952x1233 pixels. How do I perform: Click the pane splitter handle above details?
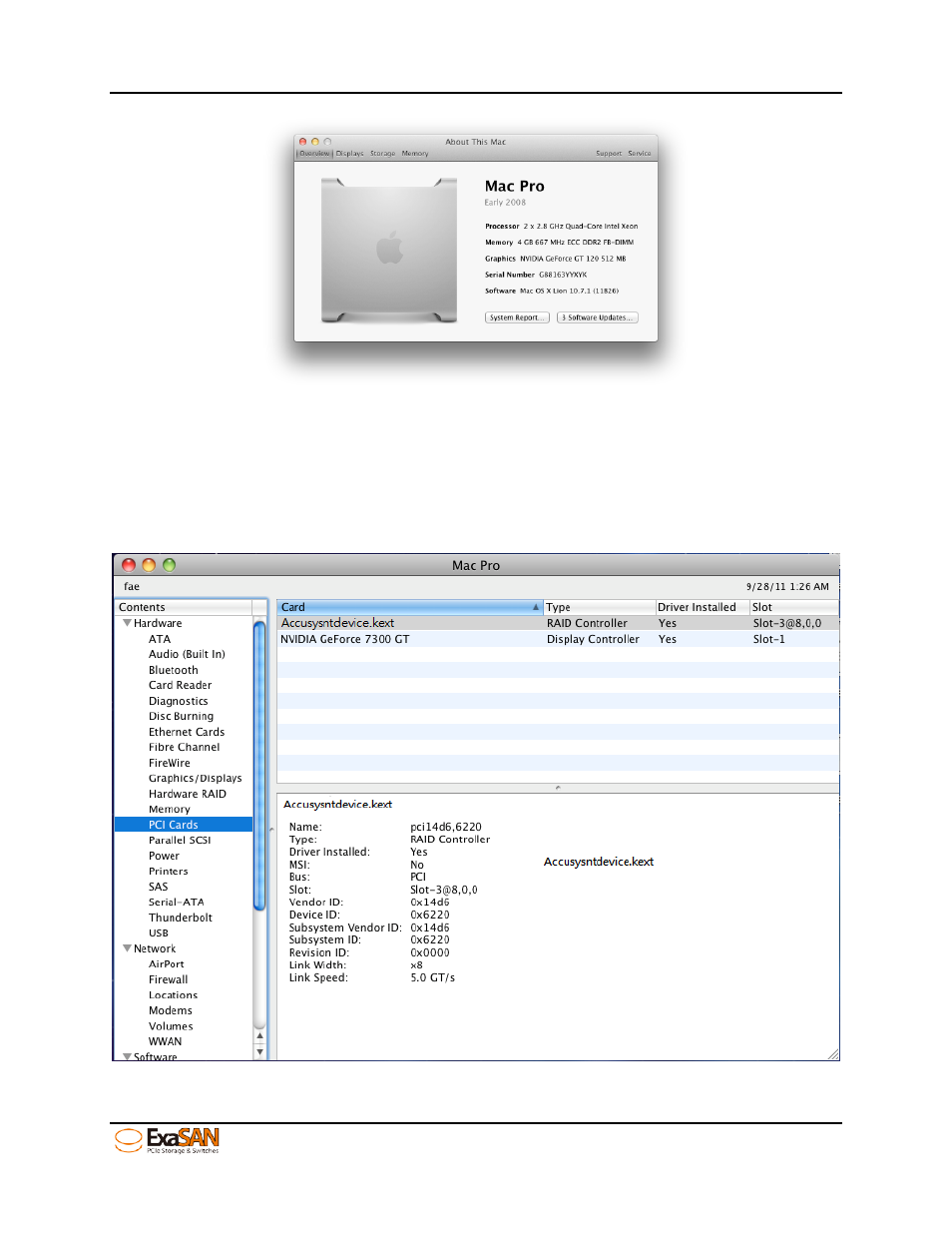click(558, 788)
